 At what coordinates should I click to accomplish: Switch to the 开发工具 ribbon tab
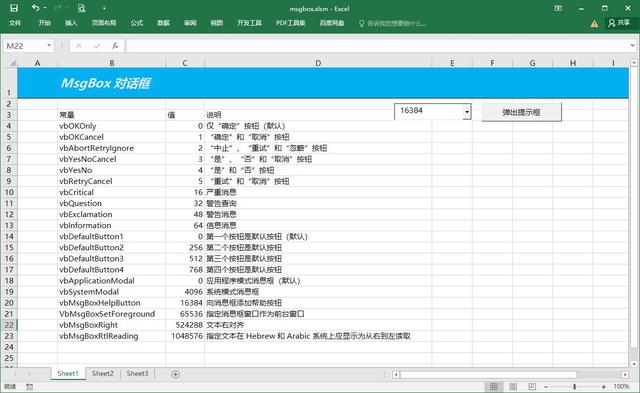pyautogui.click(x=249, y=23)
